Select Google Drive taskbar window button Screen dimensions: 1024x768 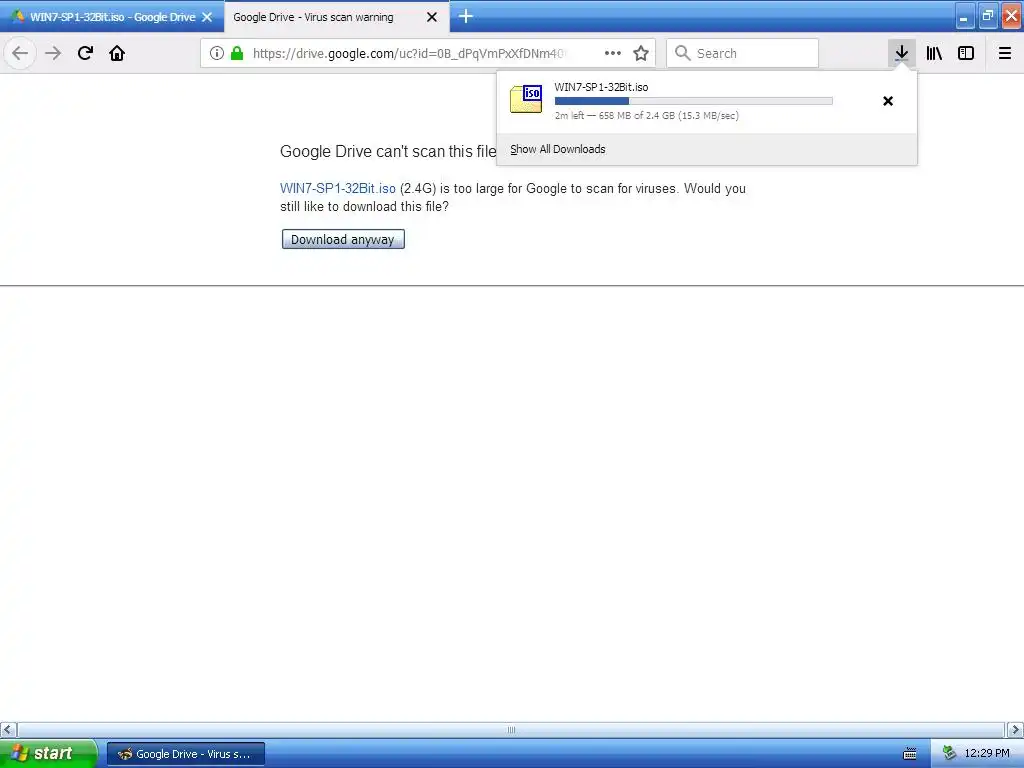tap(186, 754)
